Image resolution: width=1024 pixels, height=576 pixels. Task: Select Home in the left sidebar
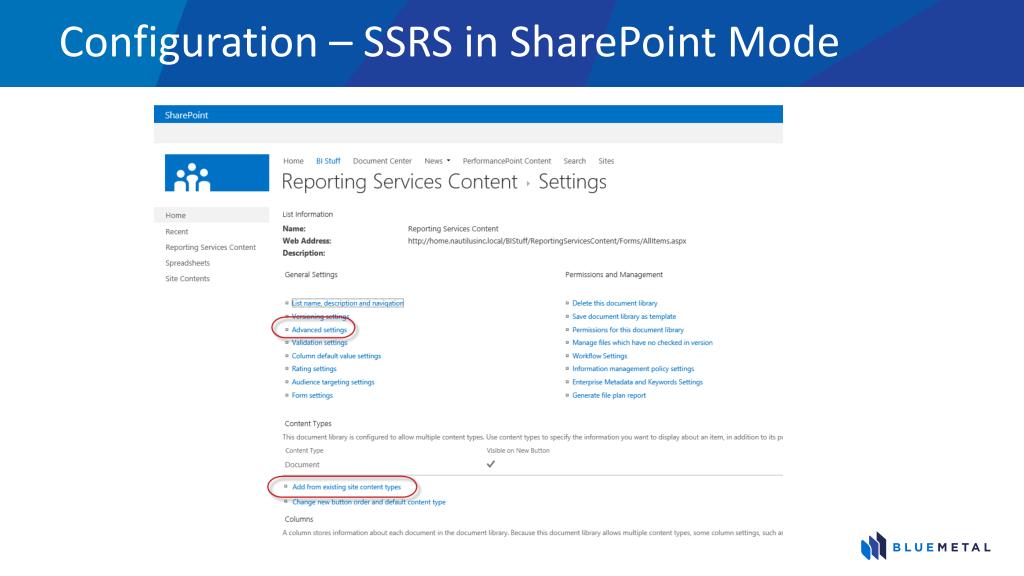point(212,215)
